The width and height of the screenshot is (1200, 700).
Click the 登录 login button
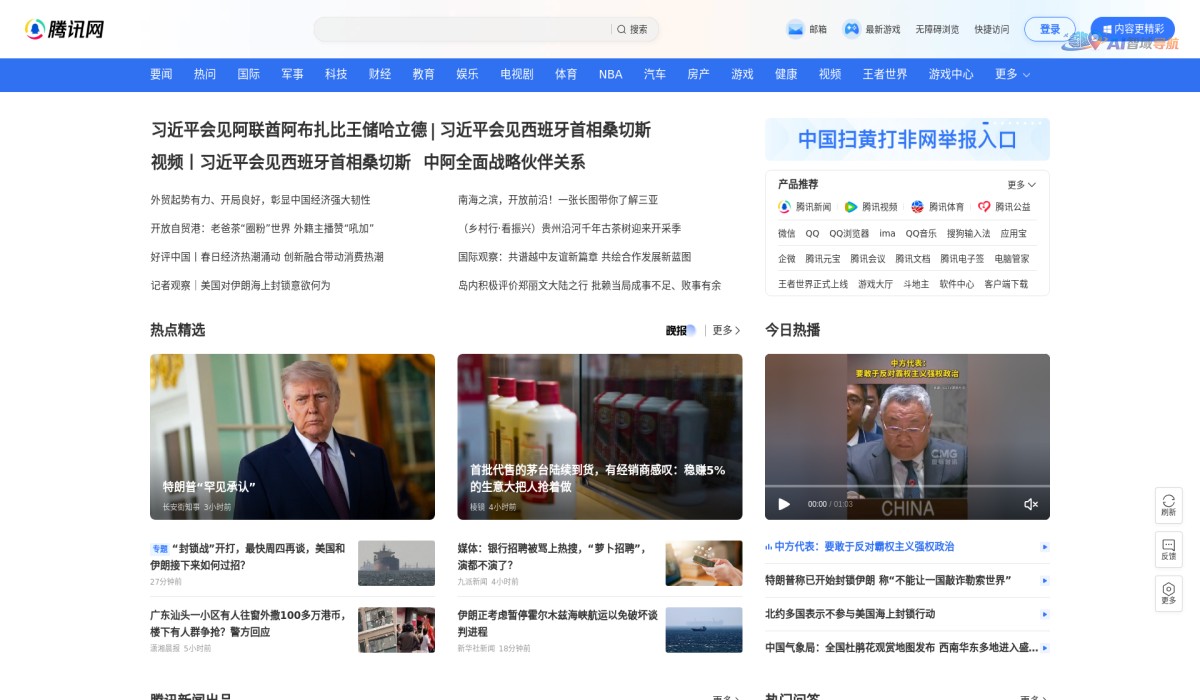[1049, 28]
